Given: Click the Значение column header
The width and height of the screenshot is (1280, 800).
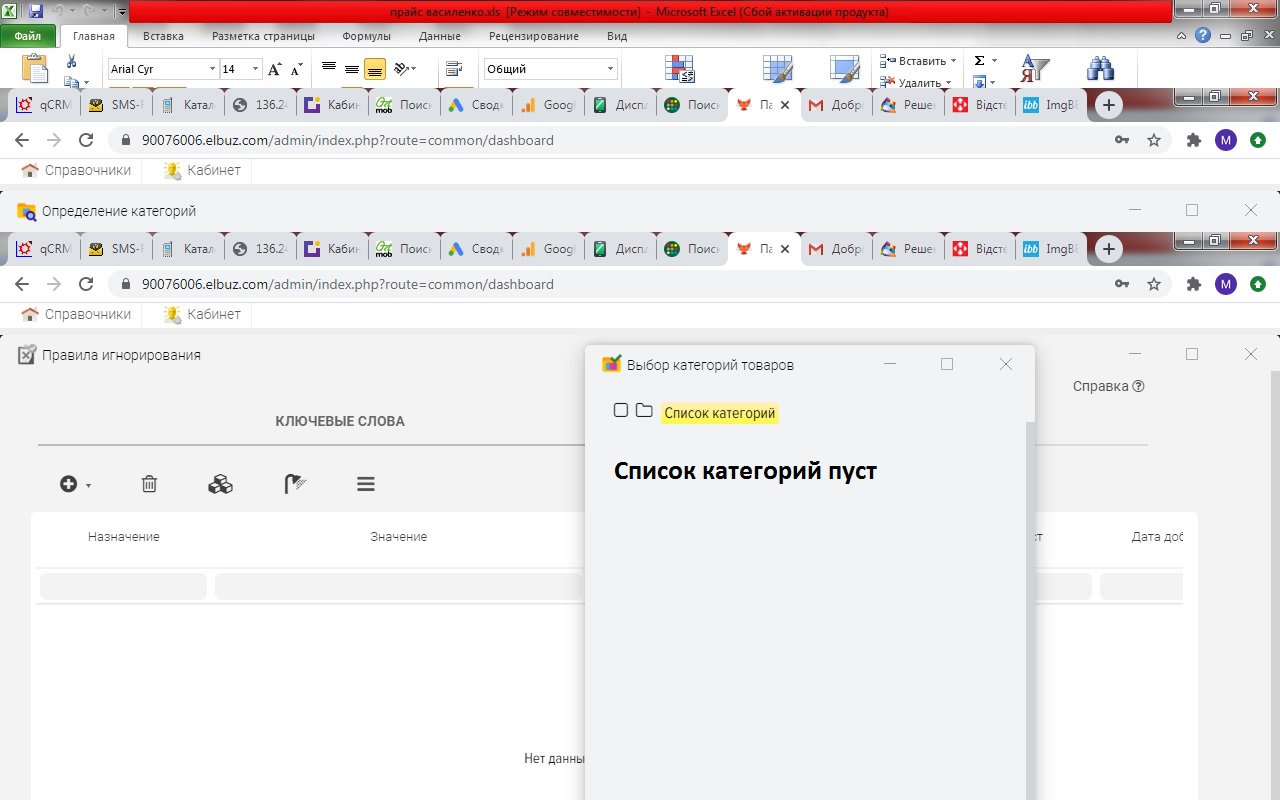Looking at the screenshot, I should pos(399,537).
